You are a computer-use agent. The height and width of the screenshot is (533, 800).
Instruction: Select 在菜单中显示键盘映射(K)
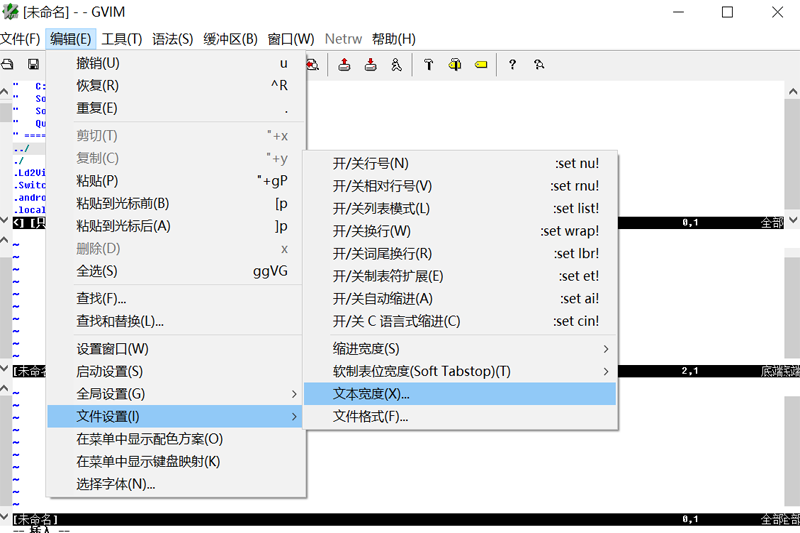coord(175,462)
